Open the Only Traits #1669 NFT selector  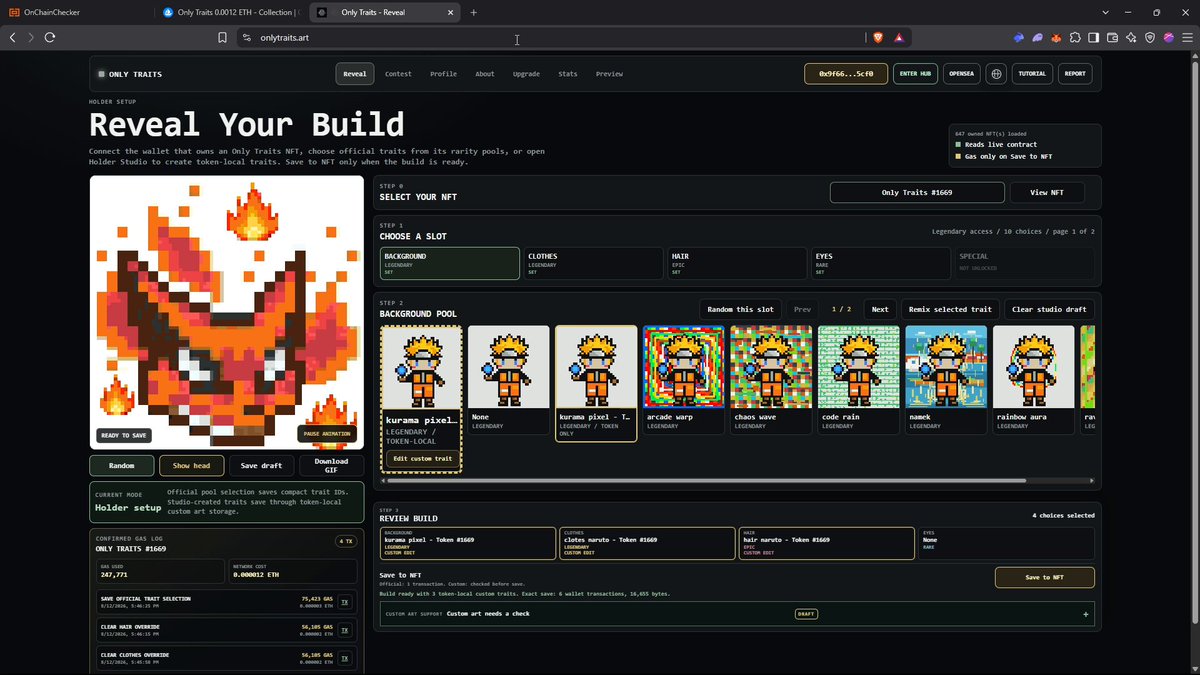916,193
